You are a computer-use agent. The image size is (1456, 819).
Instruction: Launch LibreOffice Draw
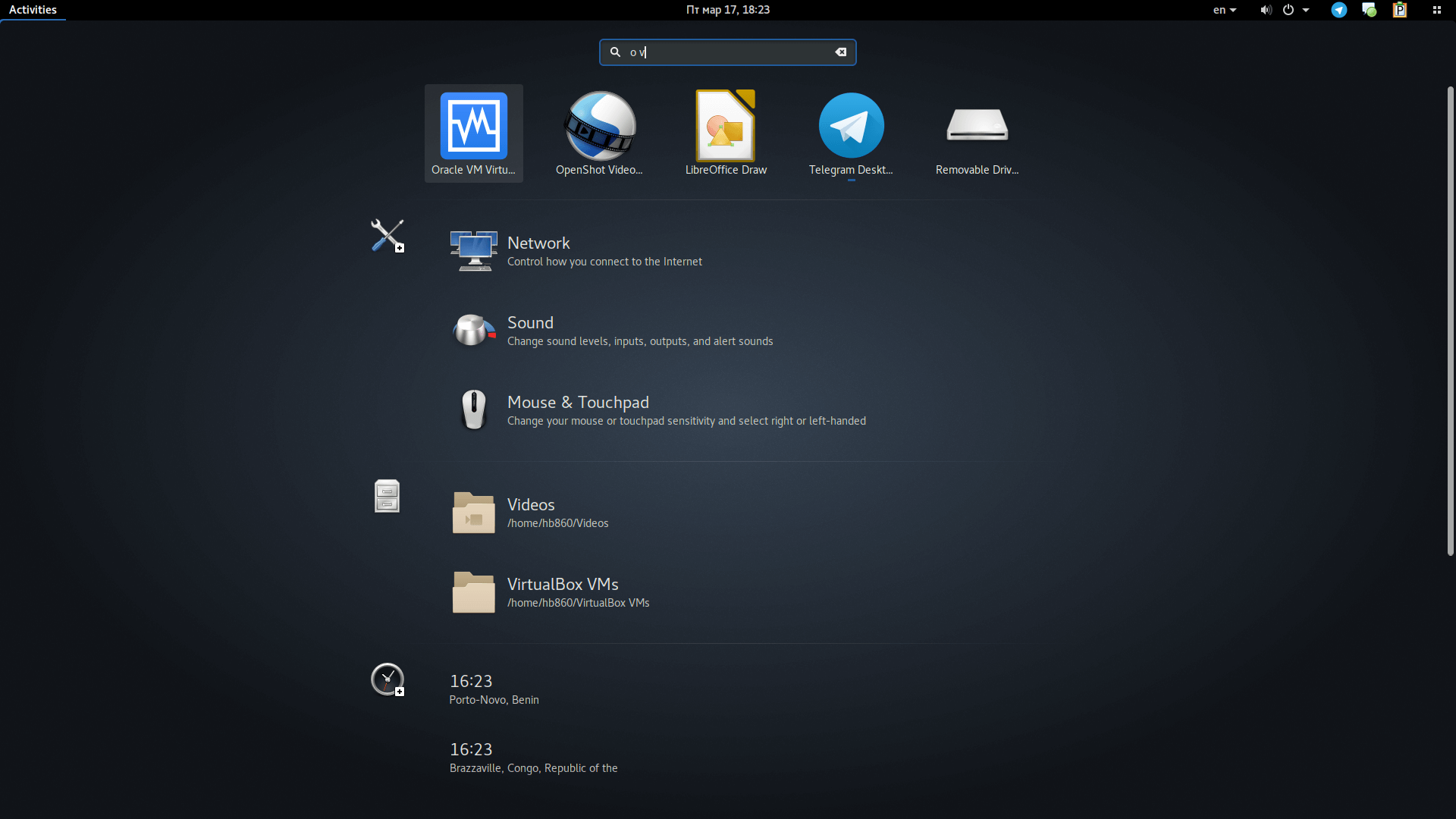click(x=725, y=133)
